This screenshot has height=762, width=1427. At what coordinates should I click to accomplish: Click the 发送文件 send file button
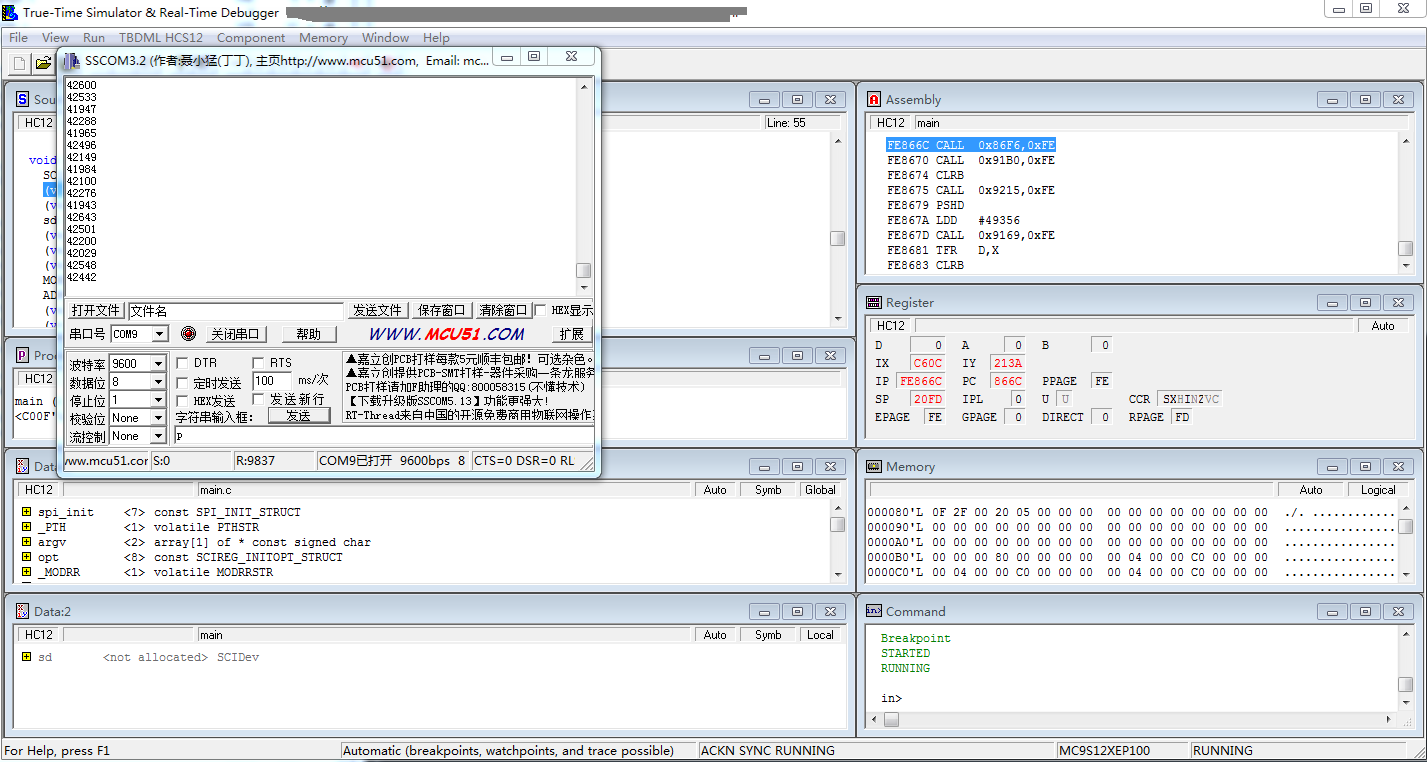pyautogui.click(x=378, y=311)
